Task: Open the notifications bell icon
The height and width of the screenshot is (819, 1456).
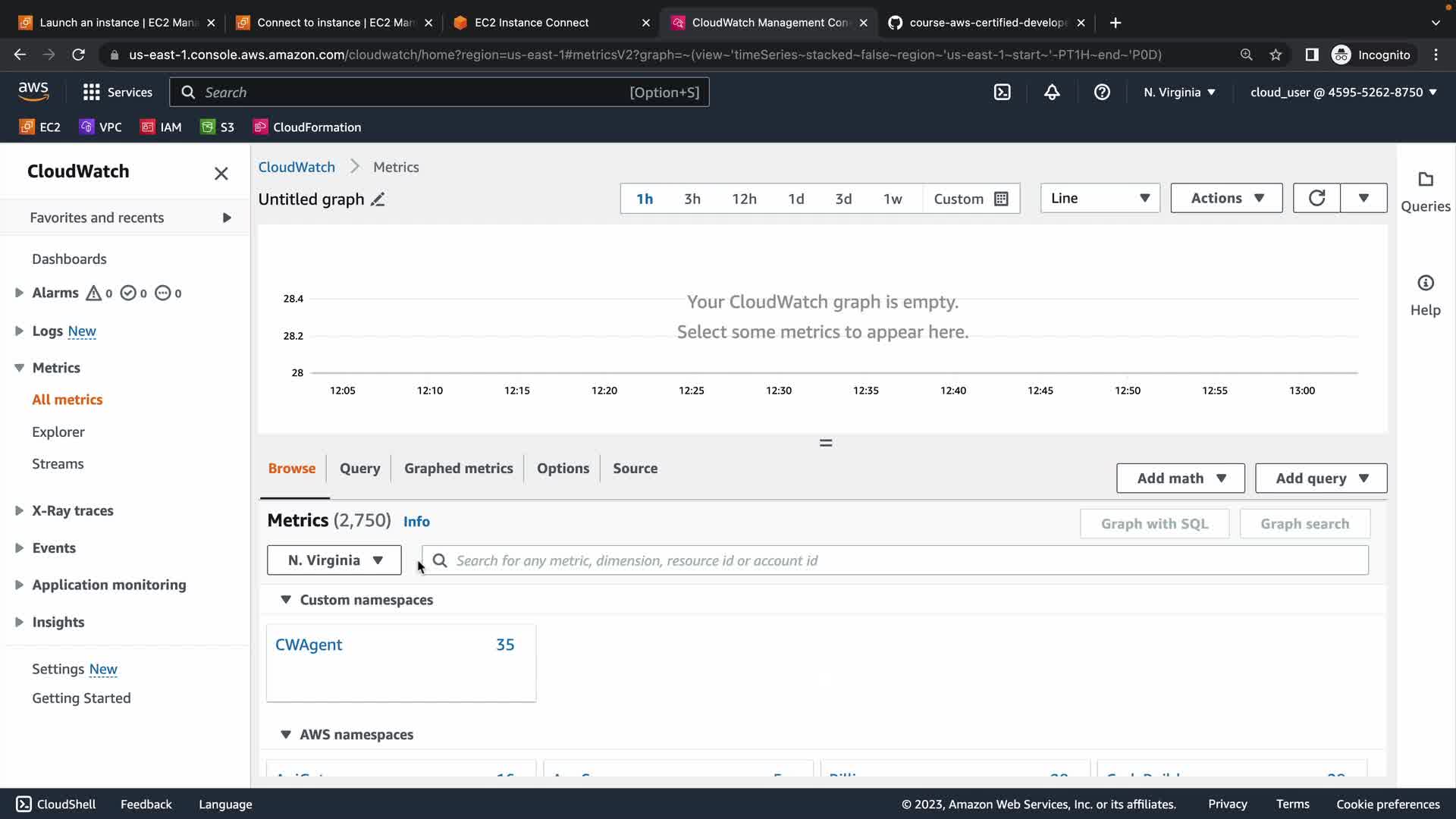Action: (1052, 93)
